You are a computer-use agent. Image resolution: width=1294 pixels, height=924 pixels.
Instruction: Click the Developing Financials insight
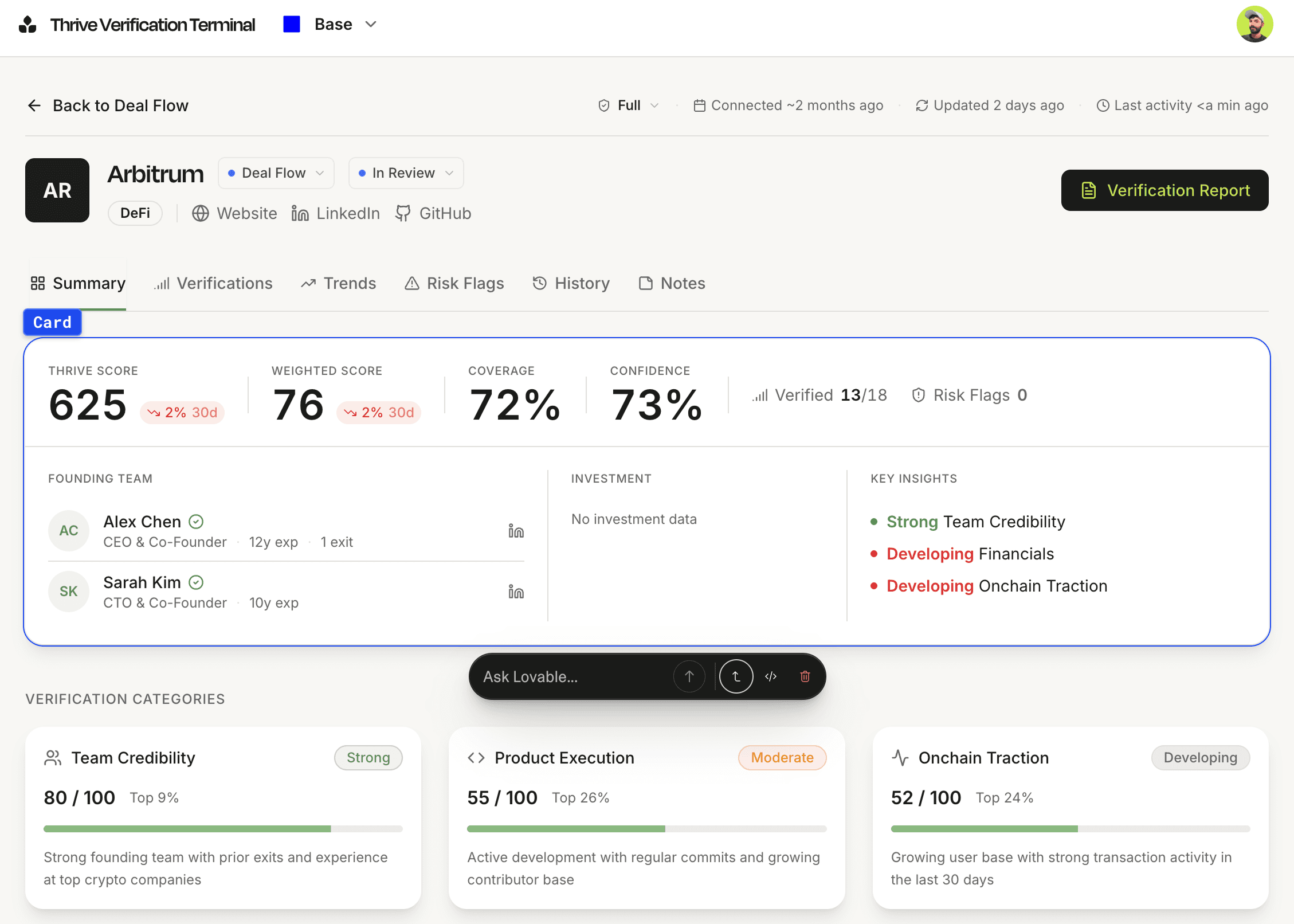[x=962, y=554]
